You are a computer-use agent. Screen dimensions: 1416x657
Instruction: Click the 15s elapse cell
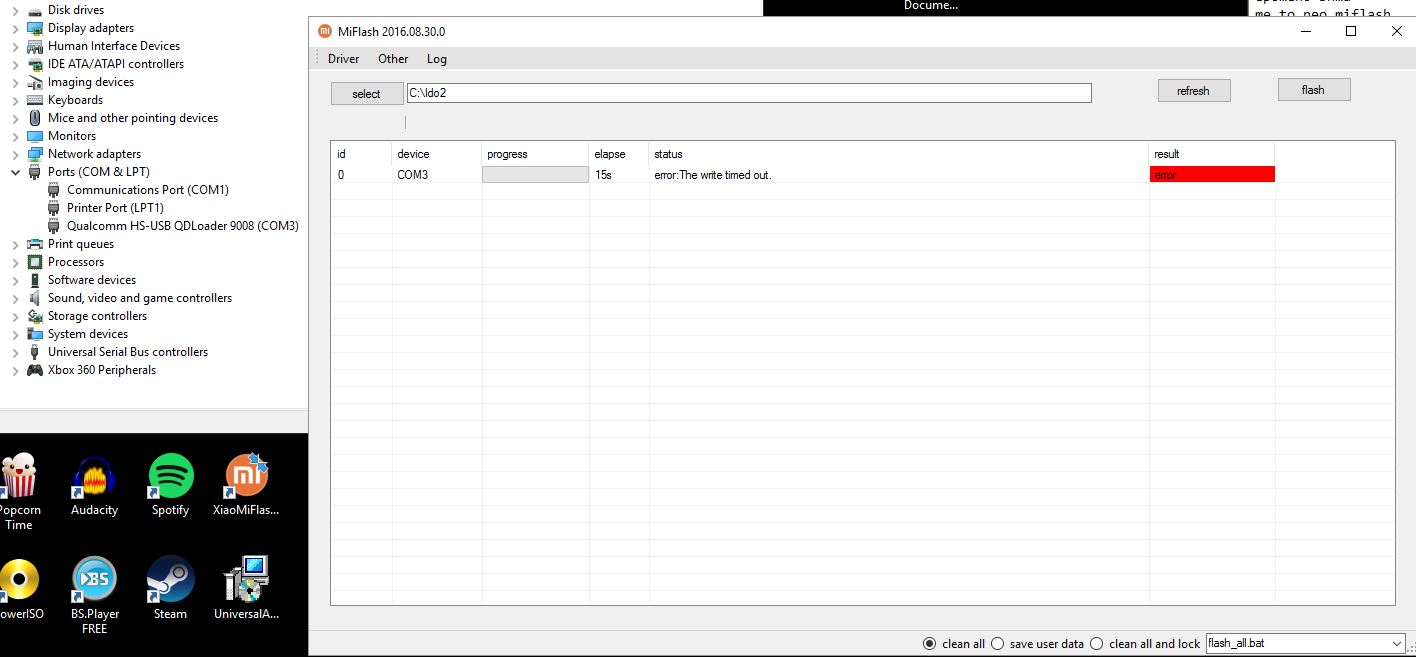[603, 175]
